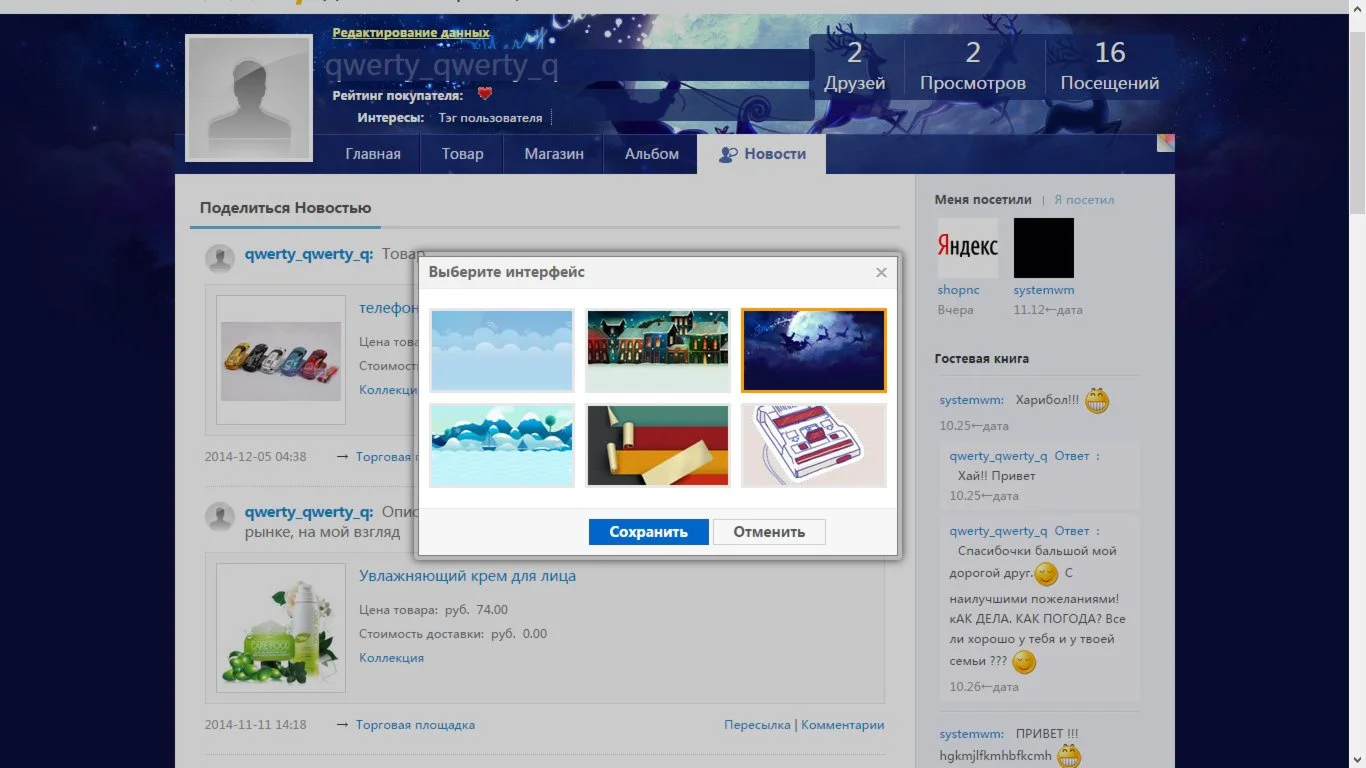
Task: Open the face cream product thumbnail
Action: pos(281,628)
